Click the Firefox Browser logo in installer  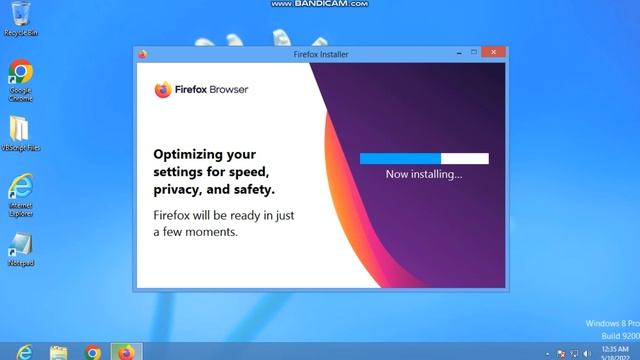pos(201,90)
